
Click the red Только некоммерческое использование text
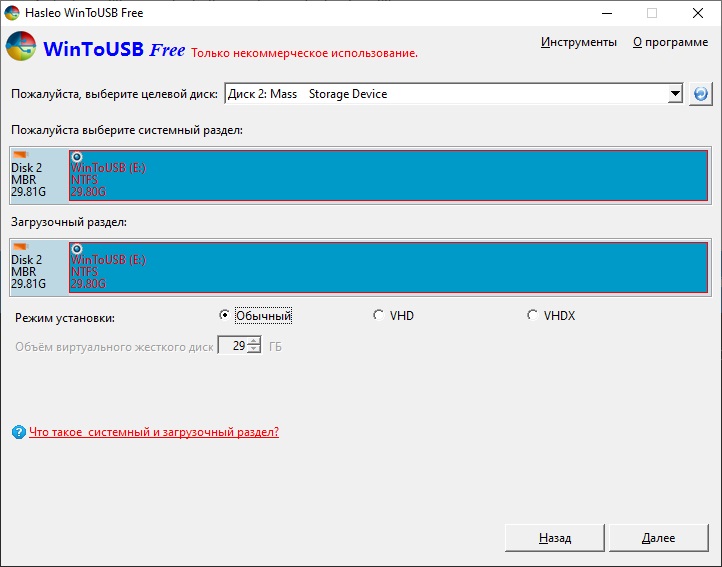(x=304, y=53)
